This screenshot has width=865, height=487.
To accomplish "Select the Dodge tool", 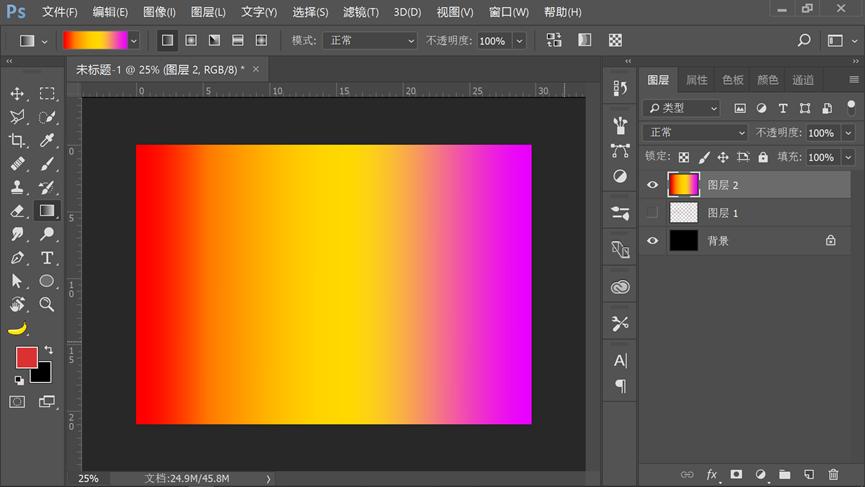I will (x=47, y=234).
